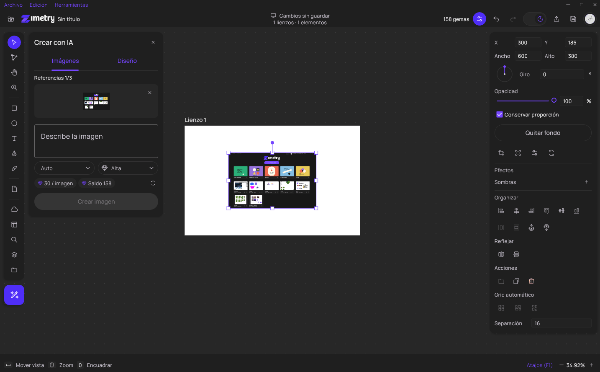The image size is (600, 372).
Task: Select the image on Lienzo 1 canvas
Action: [272, 180]
